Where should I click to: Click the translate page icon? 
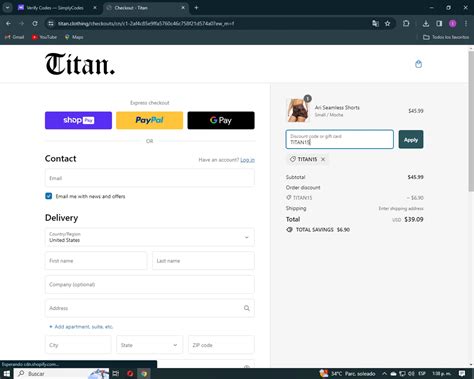(375, 23)
